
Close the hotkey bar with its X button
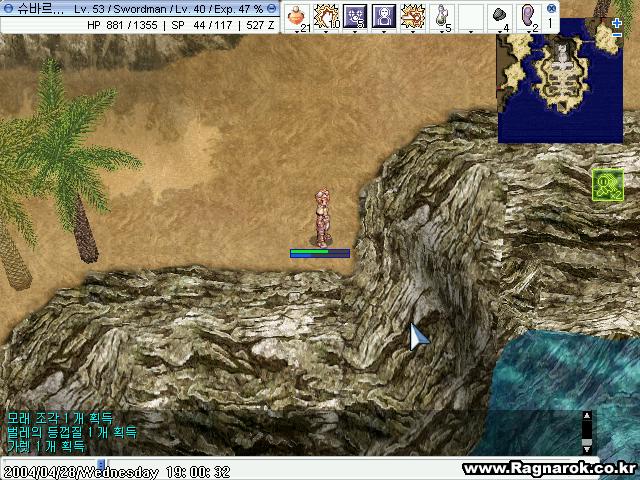coord(551,8)
